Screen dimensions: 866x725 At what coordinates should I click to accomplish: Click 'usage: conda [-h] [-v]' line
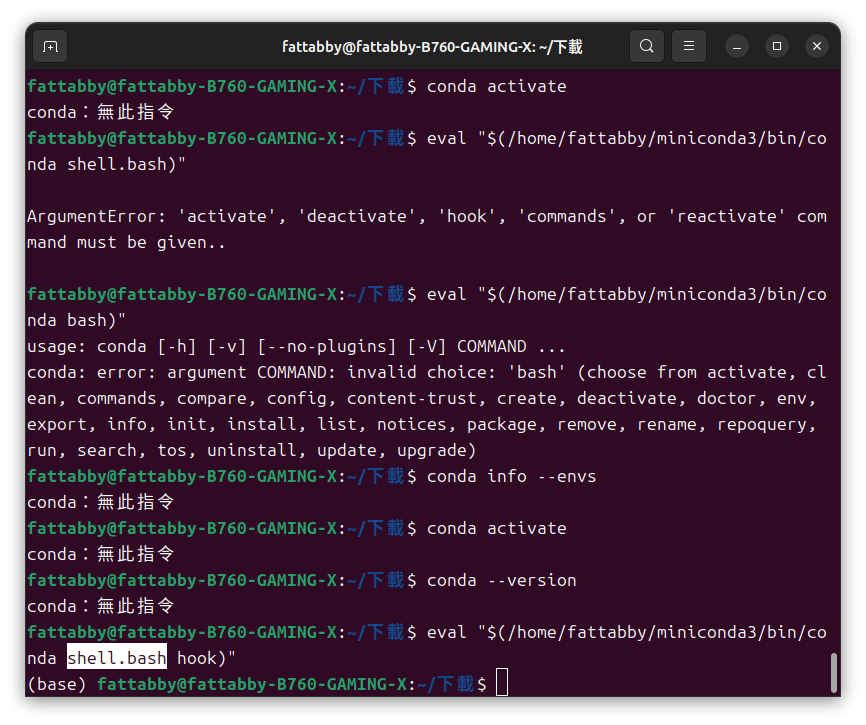[296, 346]
